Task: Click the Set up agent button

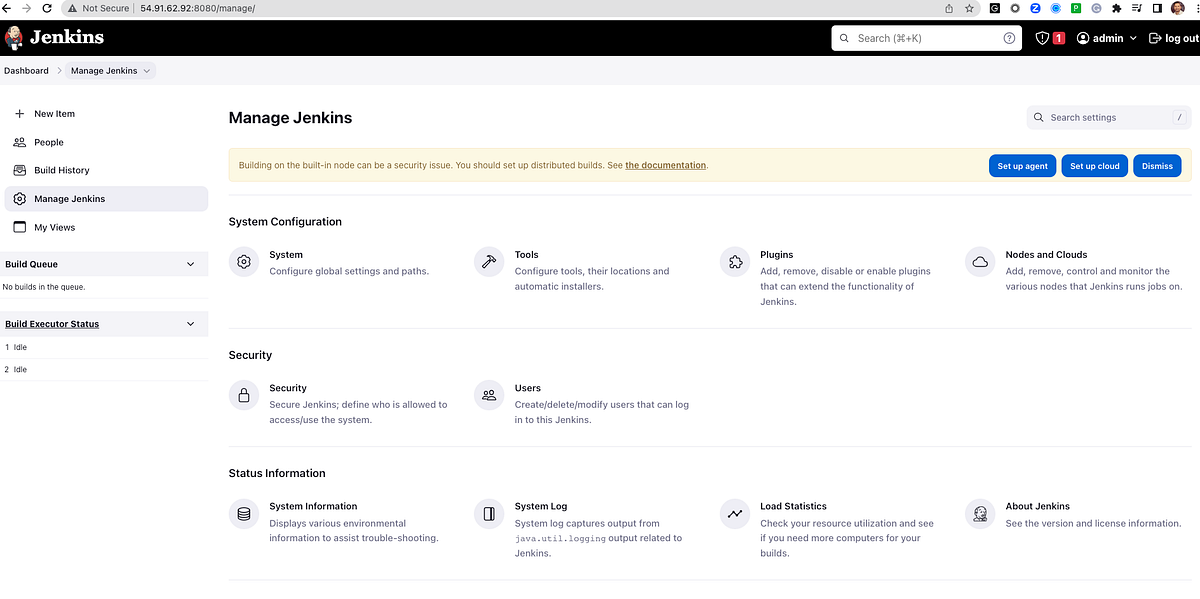Action: click(1022, 165)
